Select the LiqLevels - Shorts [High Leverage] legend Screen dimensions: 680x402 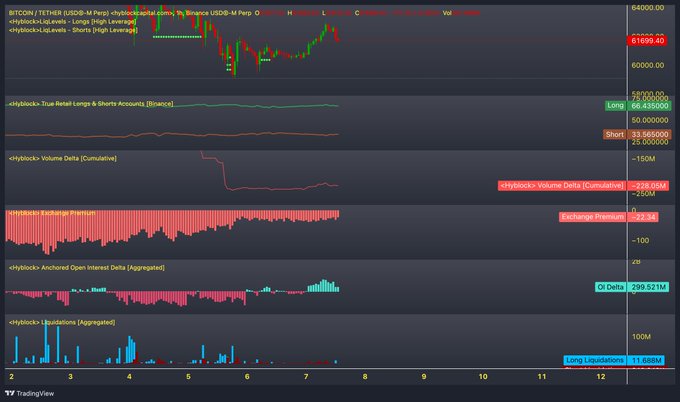tap(73, 30)
